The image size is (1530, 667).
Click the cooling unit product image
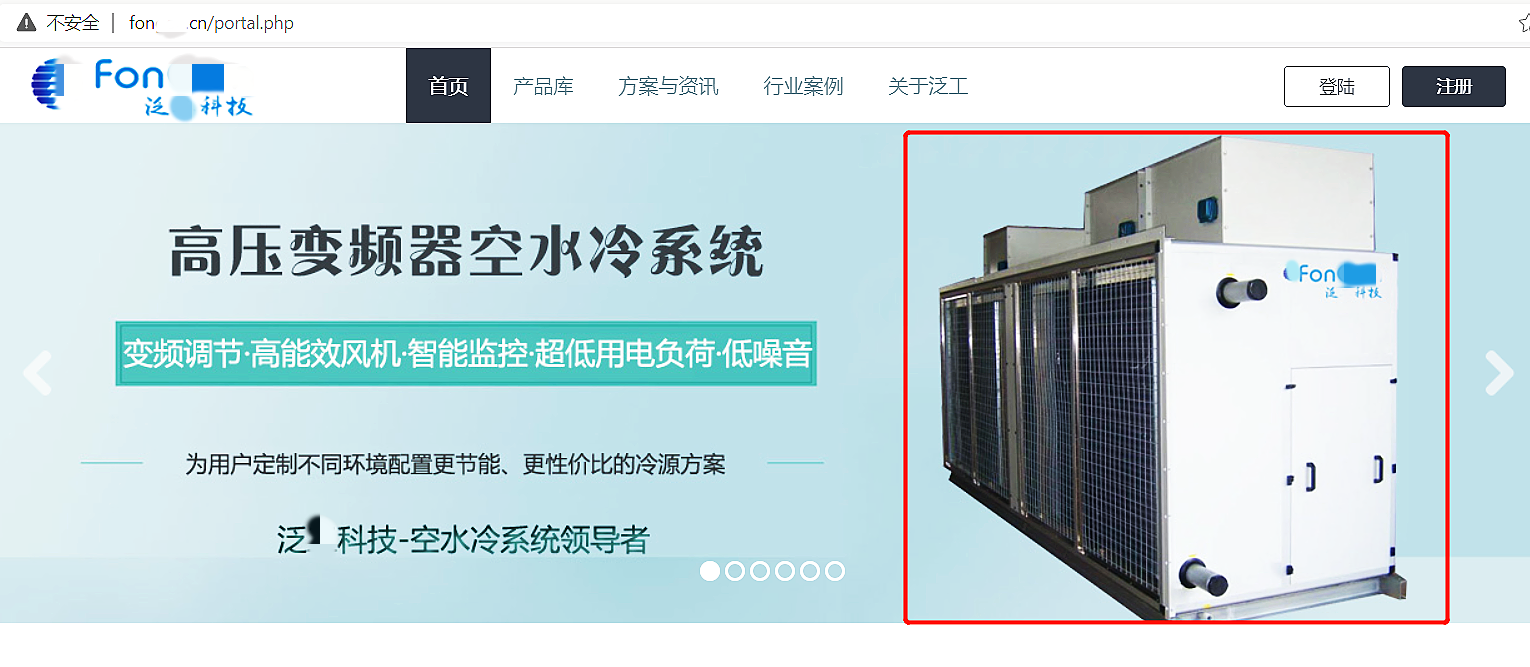(x=1176, y=377)
